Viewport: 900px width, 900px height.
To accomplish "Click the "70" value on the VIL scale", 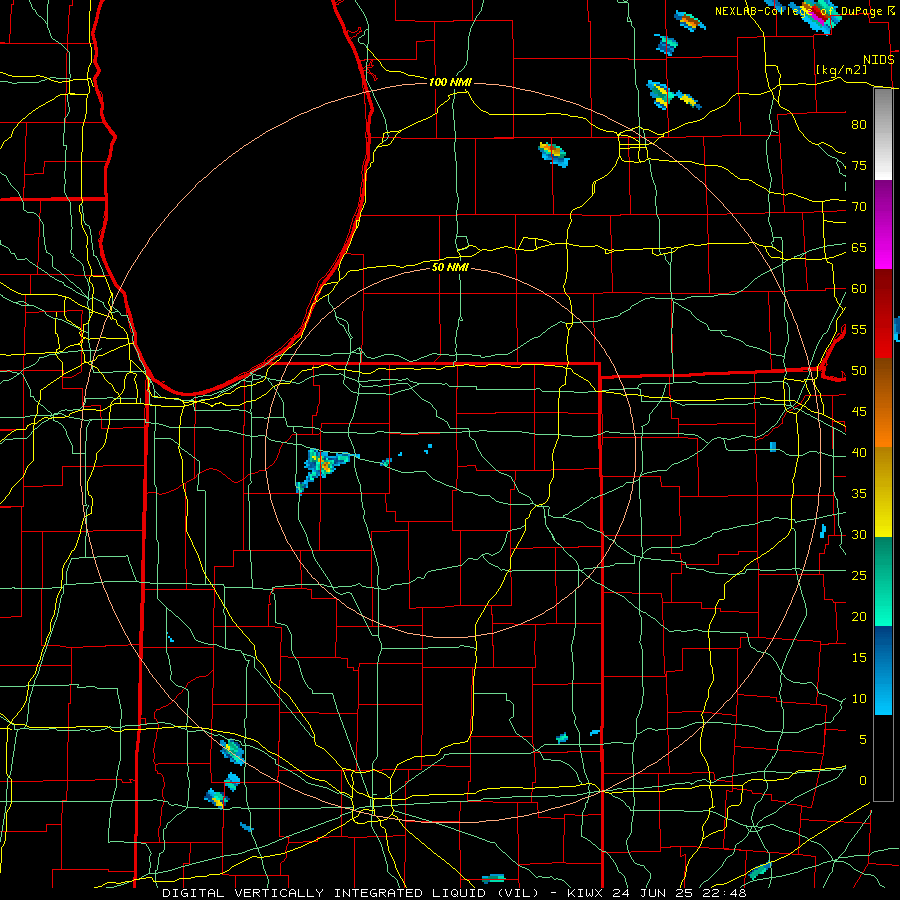I will point(859,207).
